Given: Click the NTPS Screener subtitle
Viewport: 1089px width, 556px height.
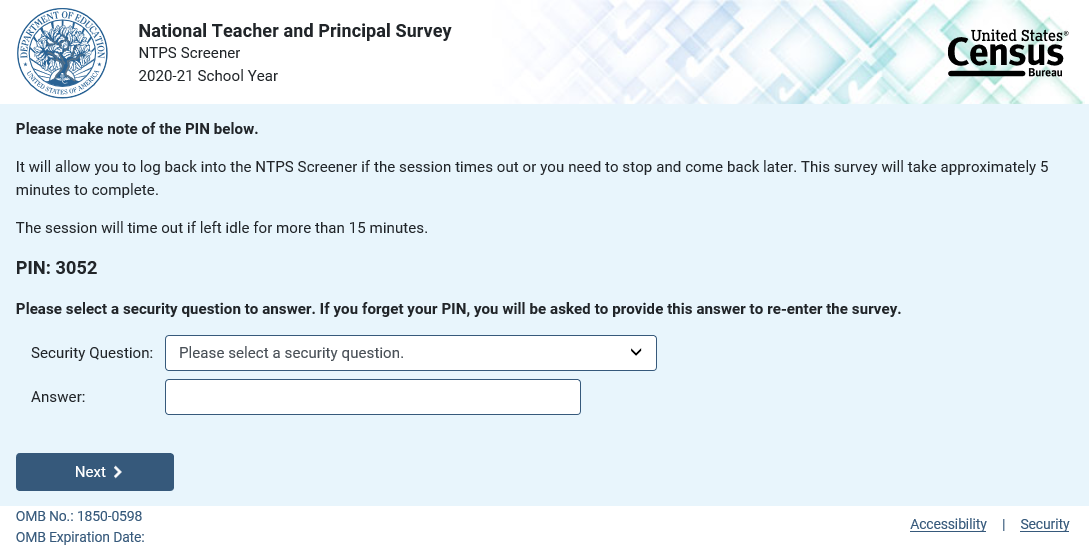Looking at the screenshot, I should pyautogui.click(x=189, y=53).
